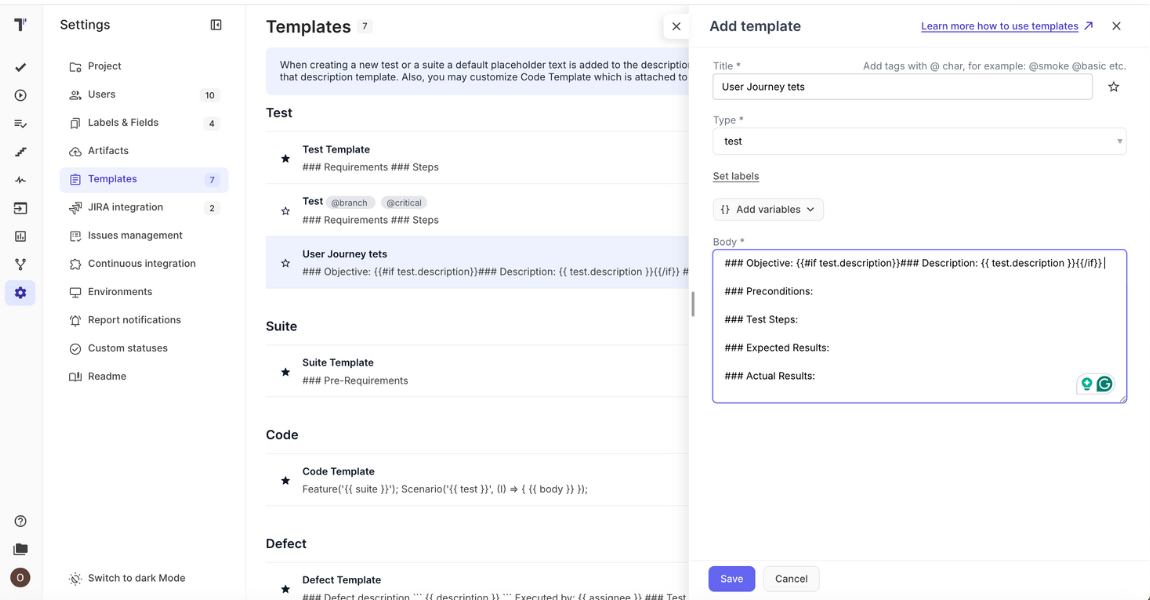Open analytics with the bar chart icon
The image size is (1150, 600).
[x=18, y=235]
